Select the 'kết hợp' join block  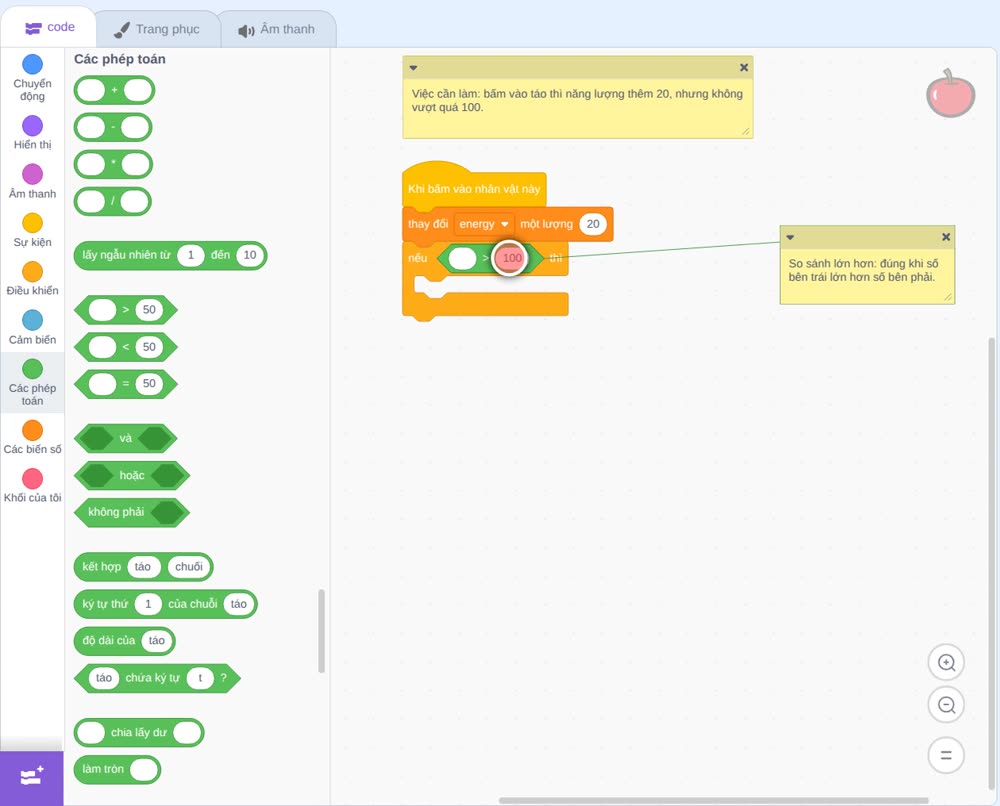coord(143,567)
